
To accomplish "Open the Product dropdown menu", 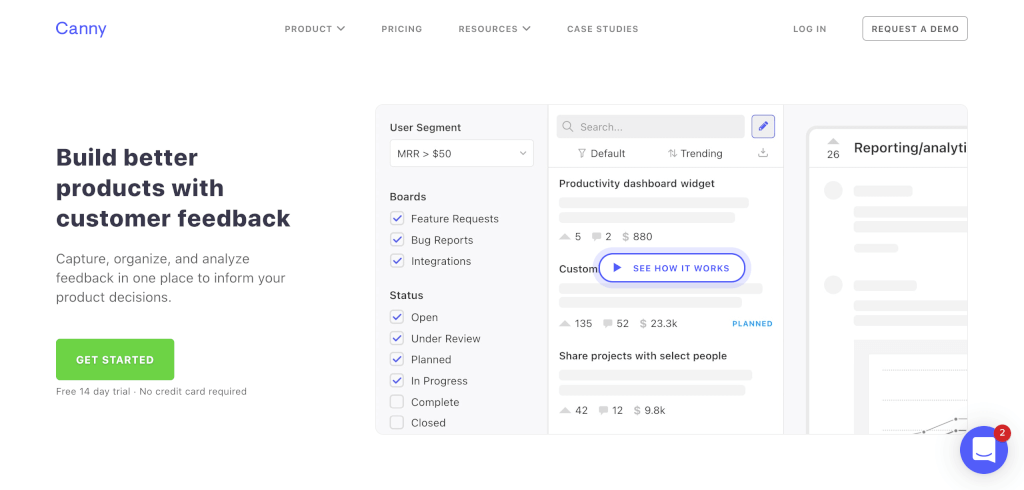I will (315, 29).
